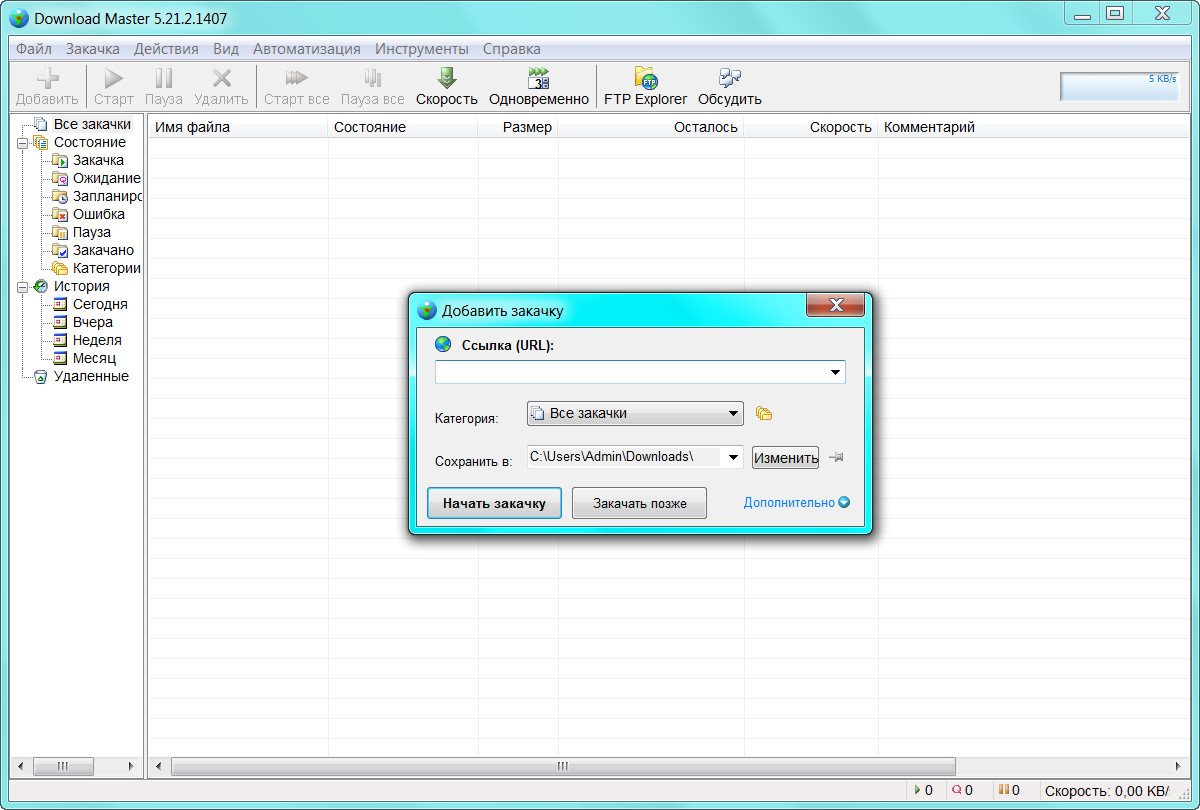The image size is (1200, 810).
Task: Select Вчера under История
Action: pos(93,322)
